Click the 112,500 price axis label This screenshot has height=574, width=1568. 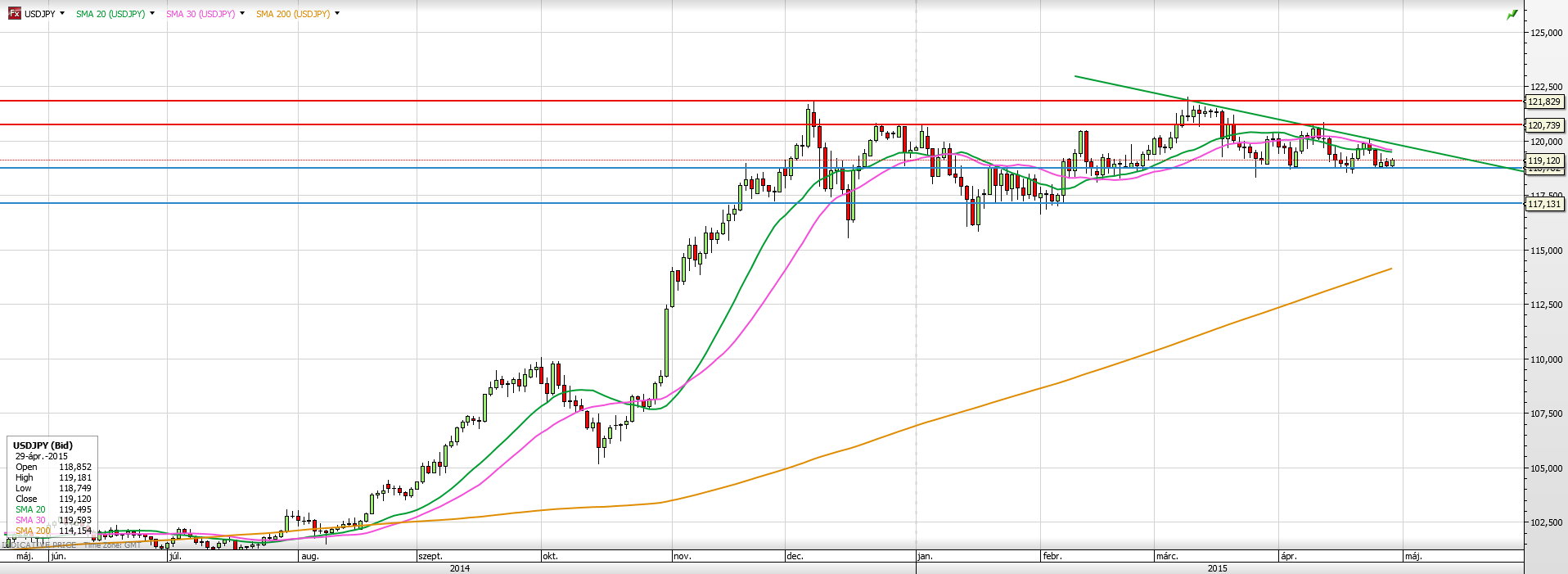(1546, 305)
